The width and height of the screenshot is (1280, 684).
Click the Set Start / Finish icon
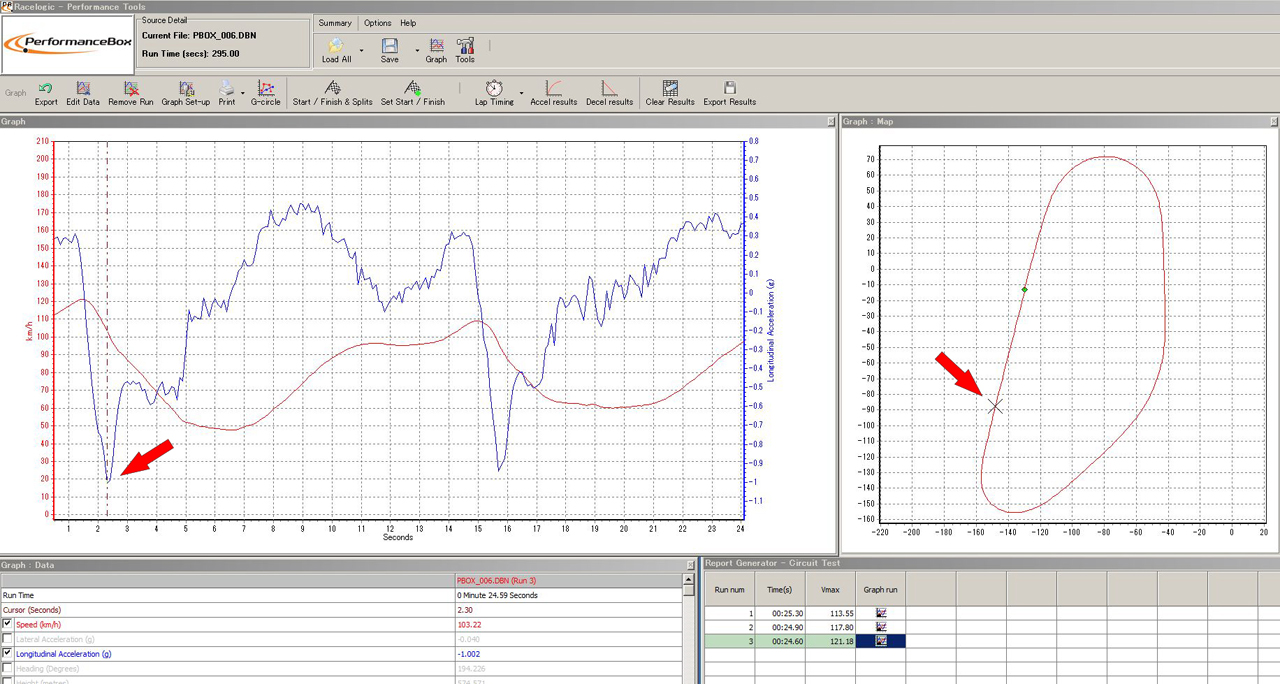coord(412,89)
